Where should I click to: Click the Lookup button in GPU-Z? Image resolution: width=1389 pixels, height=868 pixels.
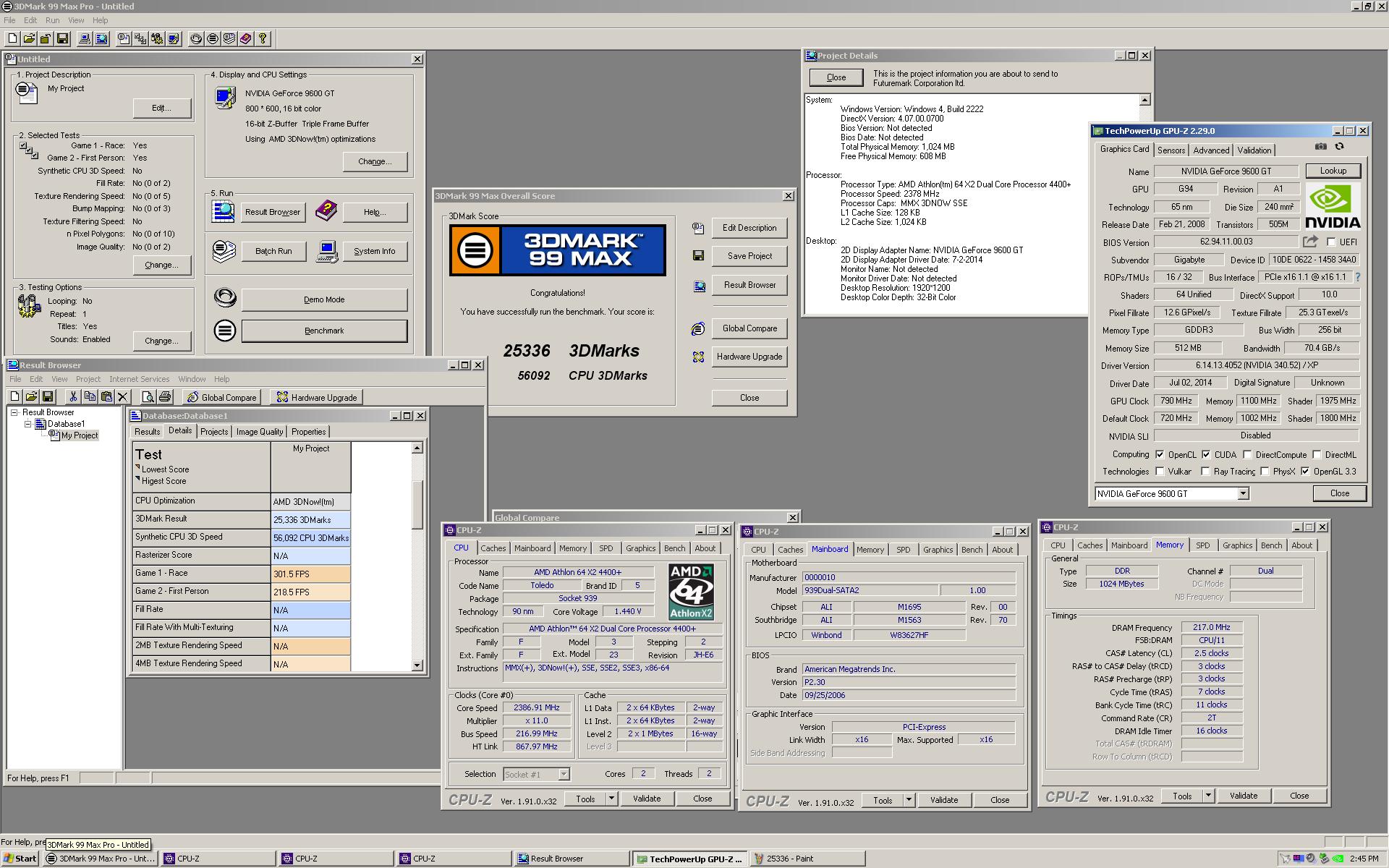(1333, 171)
